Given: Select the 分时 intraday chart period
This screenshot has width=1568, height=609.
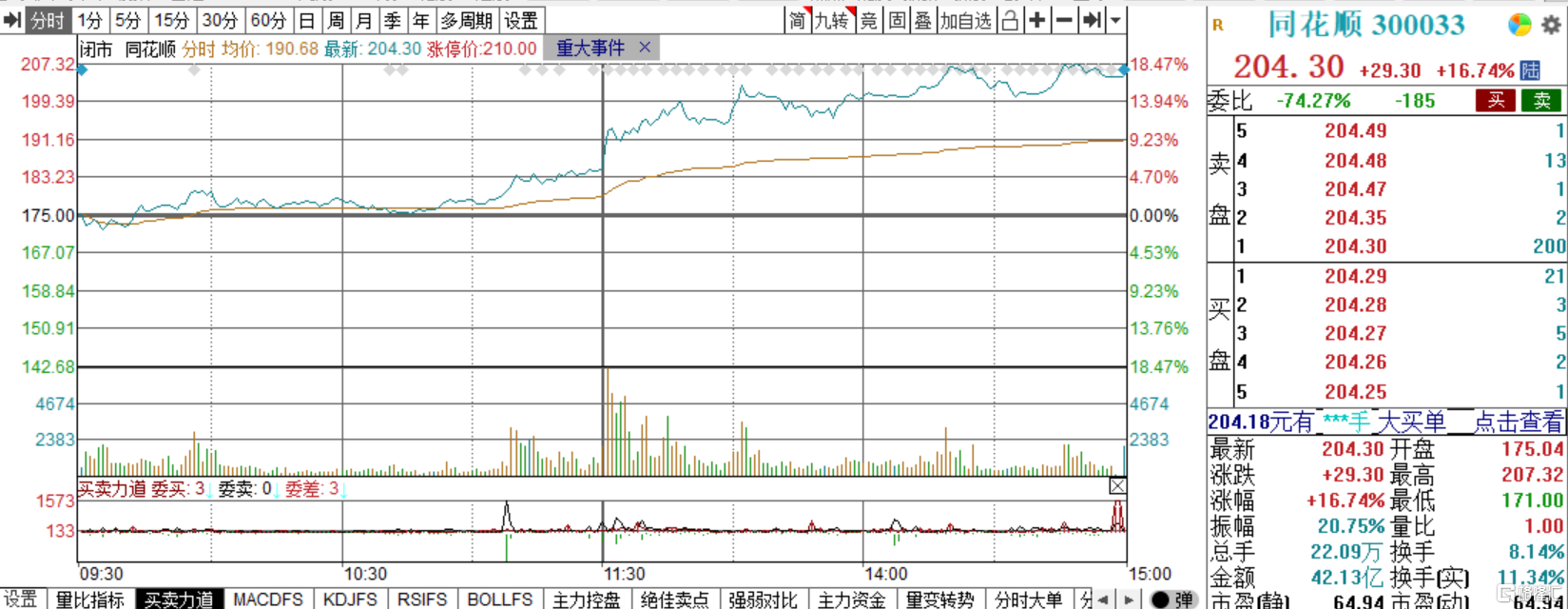Looking at the screenshot, I should 48,20.
